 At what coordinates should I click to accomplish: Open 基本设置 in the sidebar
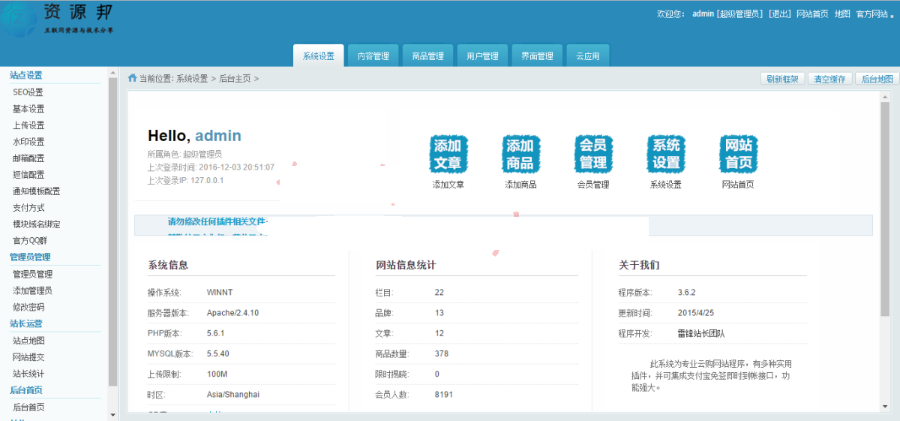click(28, 109)
